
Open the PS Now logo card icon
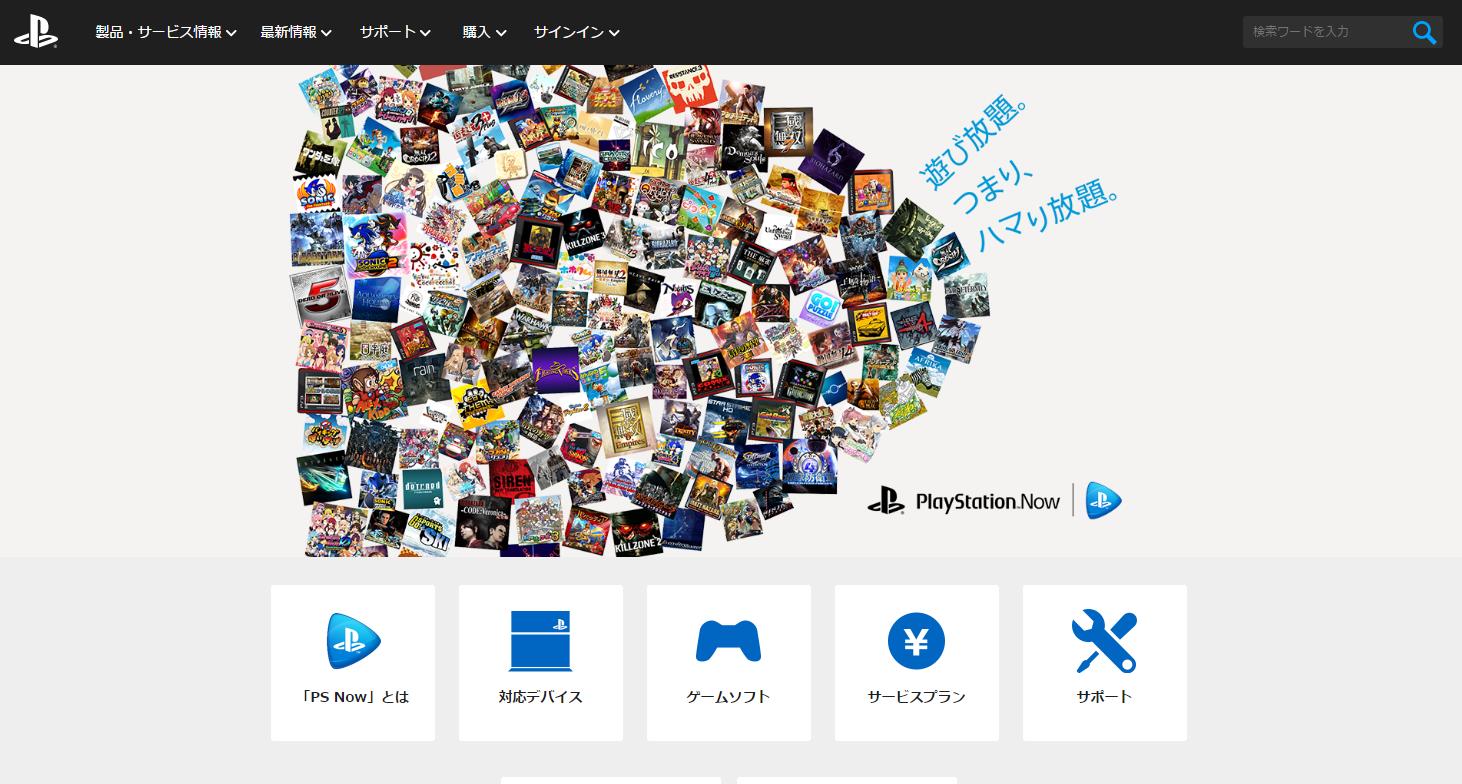[x=353, y=641]
